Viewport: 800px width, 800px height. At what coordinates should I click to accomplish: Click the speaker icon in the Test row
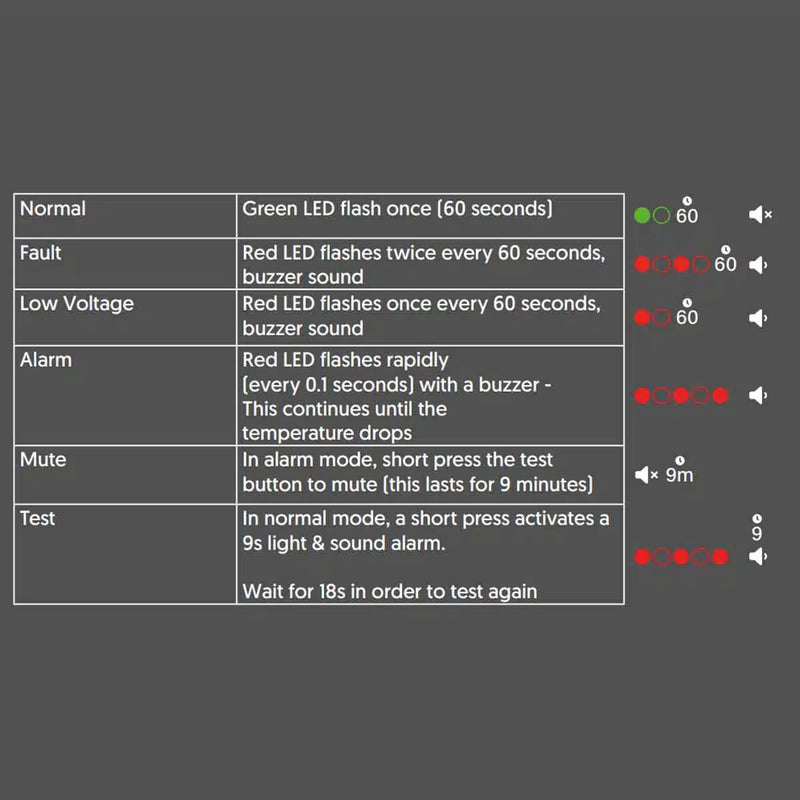(757, 556)
